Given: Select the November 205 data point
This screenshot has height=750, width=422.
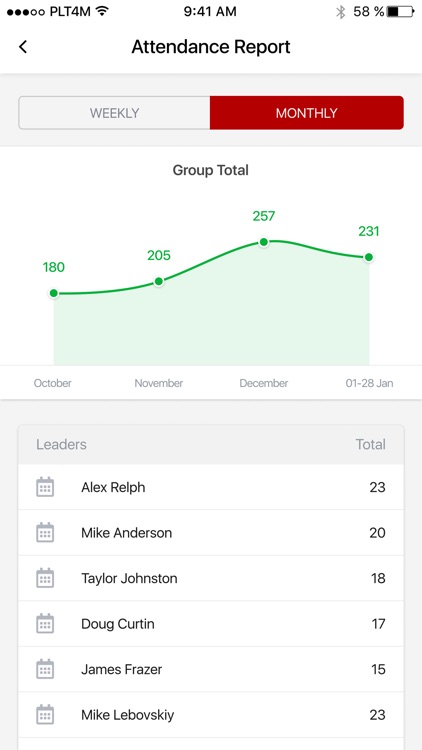Looking at the screenshot, I should coord(158,282).
